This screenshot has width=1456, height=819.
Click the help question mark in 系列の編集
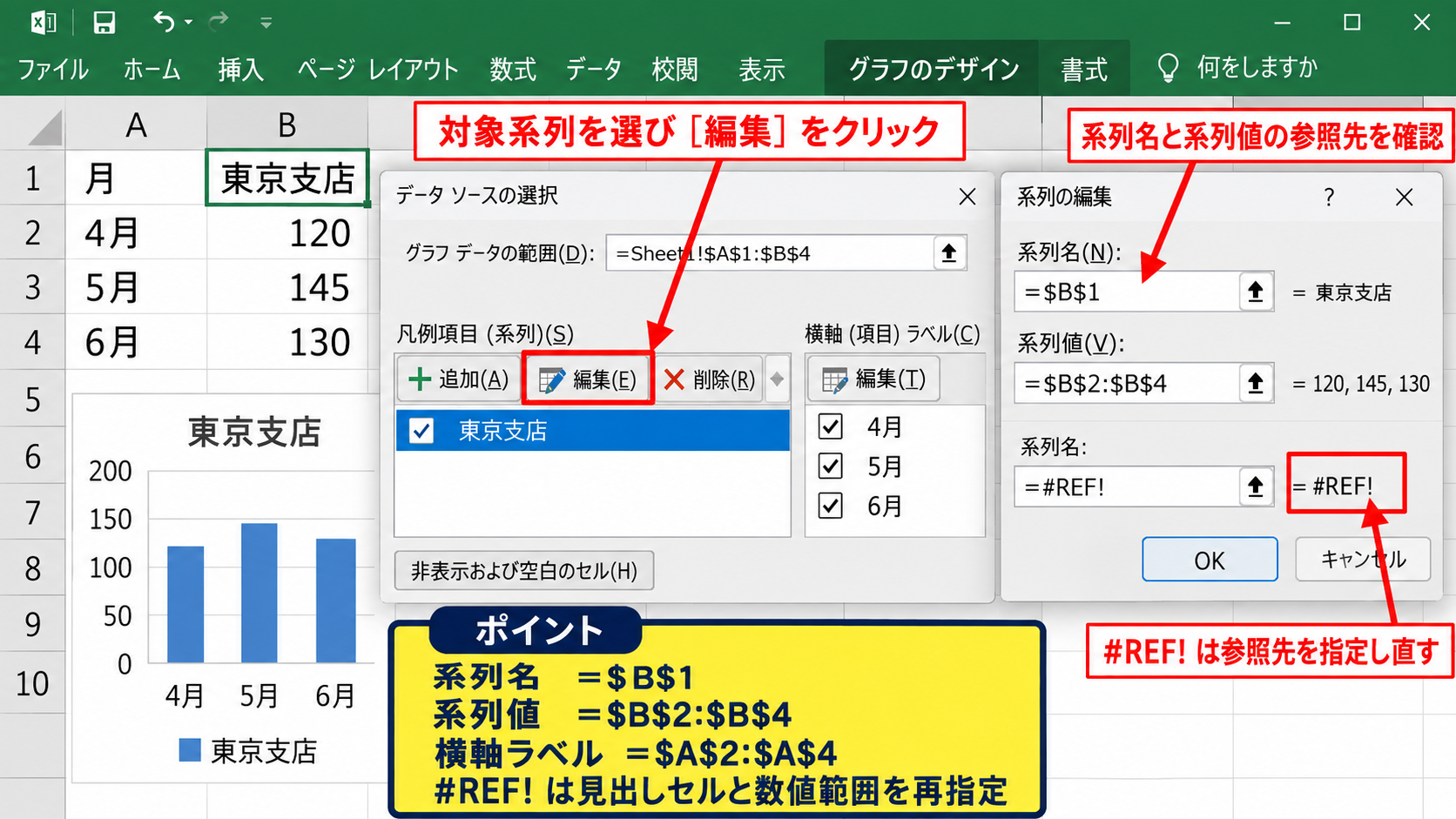[1329, 198]
